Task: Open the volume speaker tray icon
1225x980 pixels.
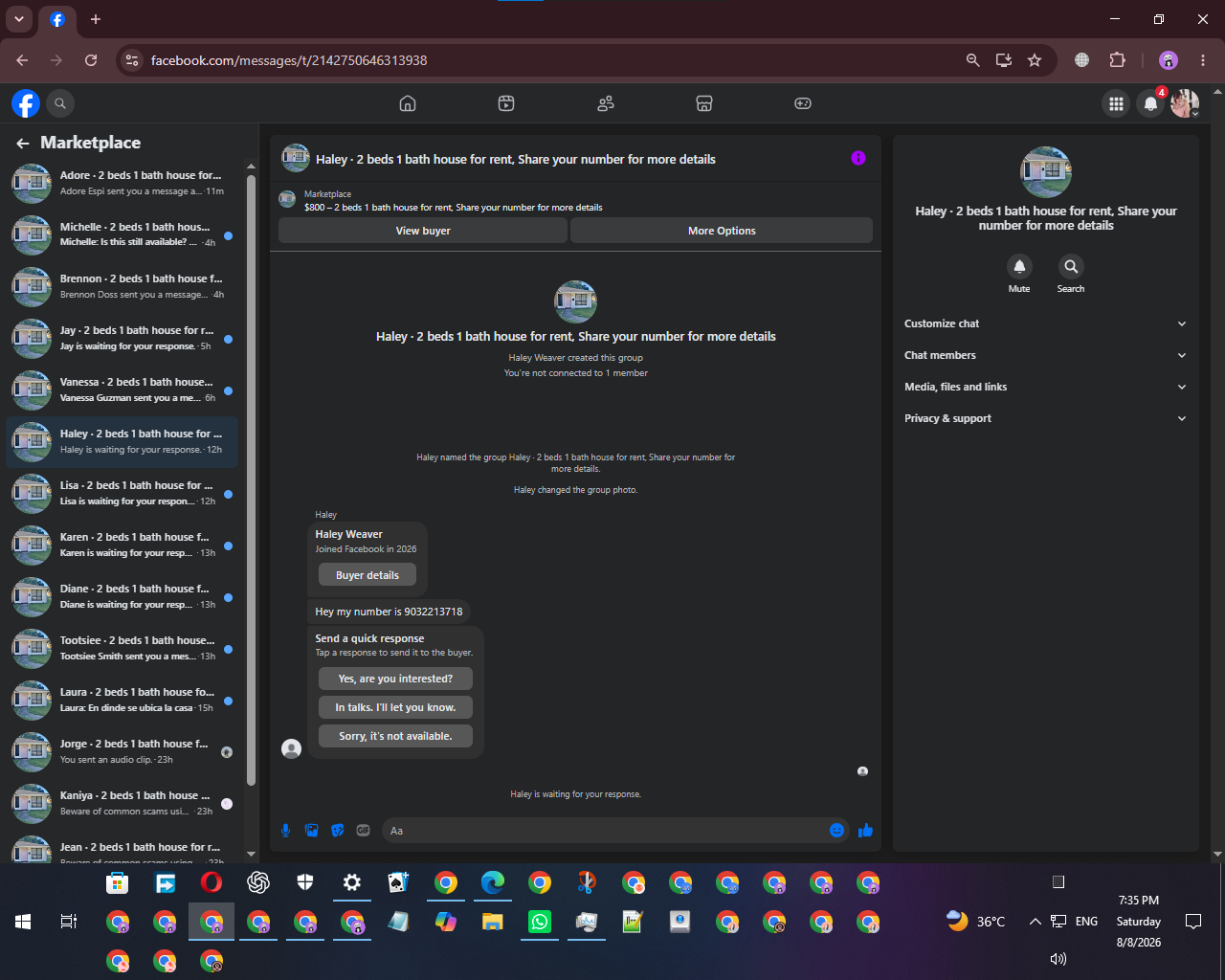Action: tap(1058, 959)
